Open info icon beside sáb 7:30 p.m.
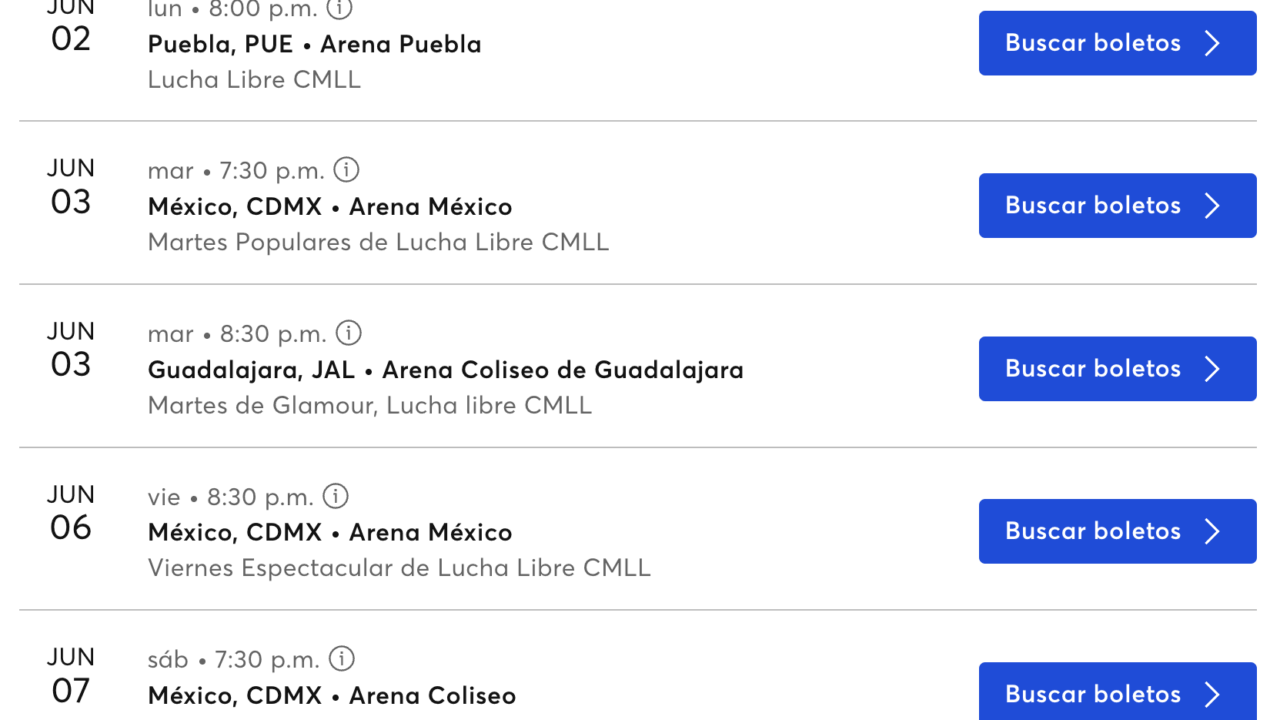Viewport: 1280px width, 720px height. [x=342, y=658]
